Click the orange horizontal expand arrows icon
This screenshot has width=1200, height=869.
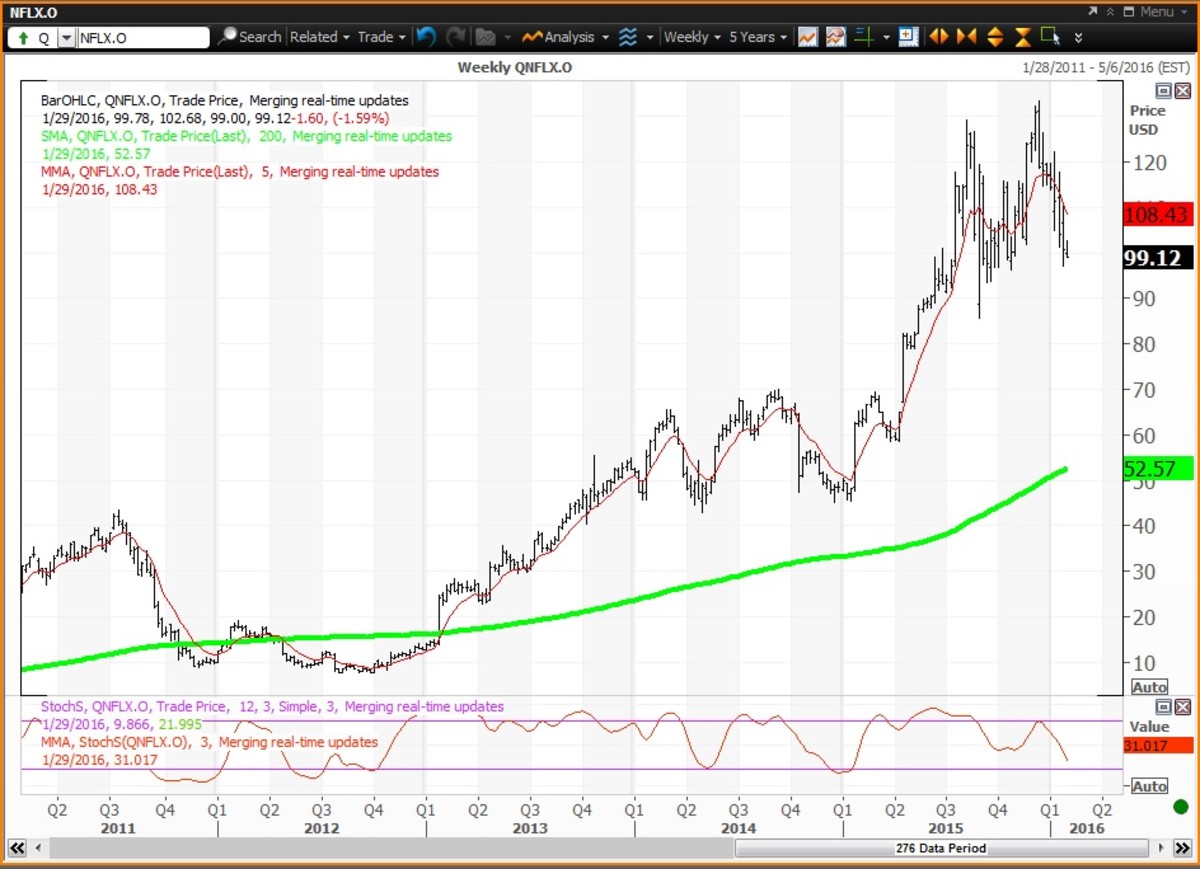(x=938, y=37)
